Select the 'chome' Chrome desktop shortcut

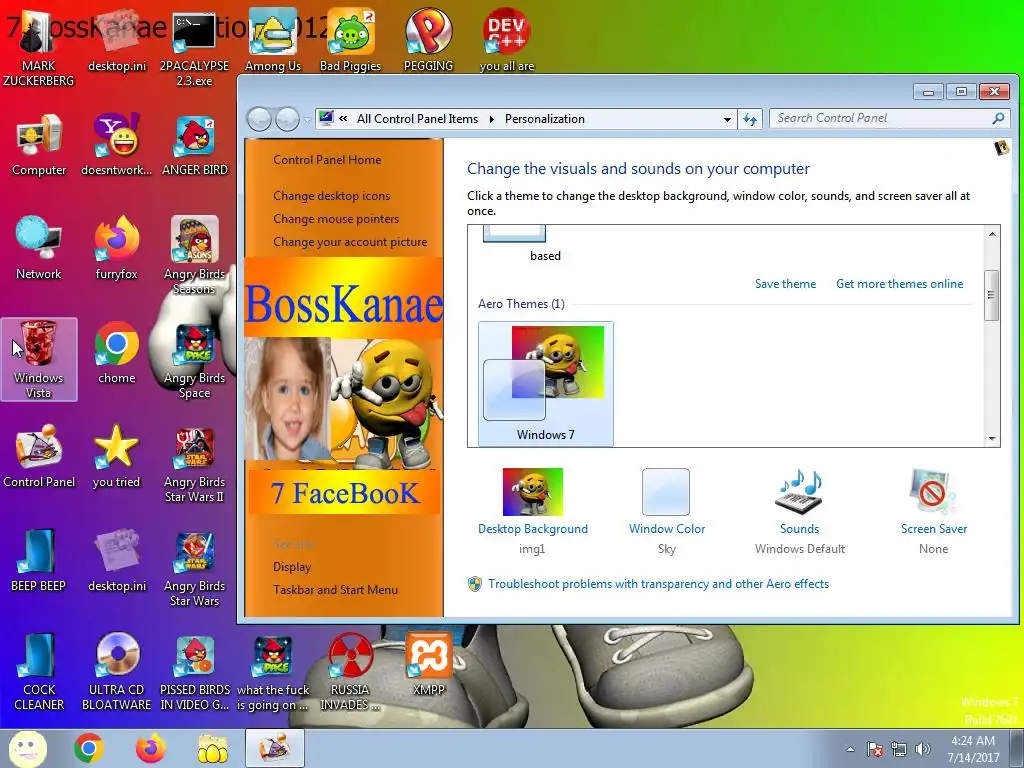[116, 353]
